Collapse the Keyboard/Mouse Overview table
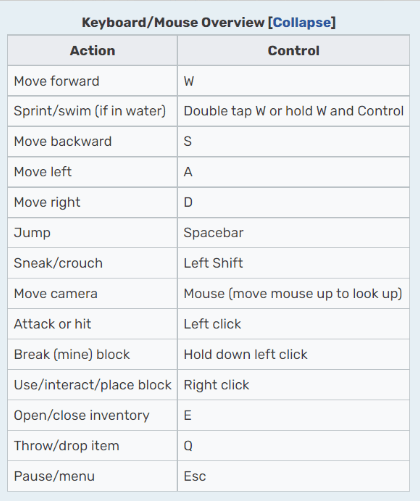420x501 pixels. pyautogui.click(x=302, y=23)
